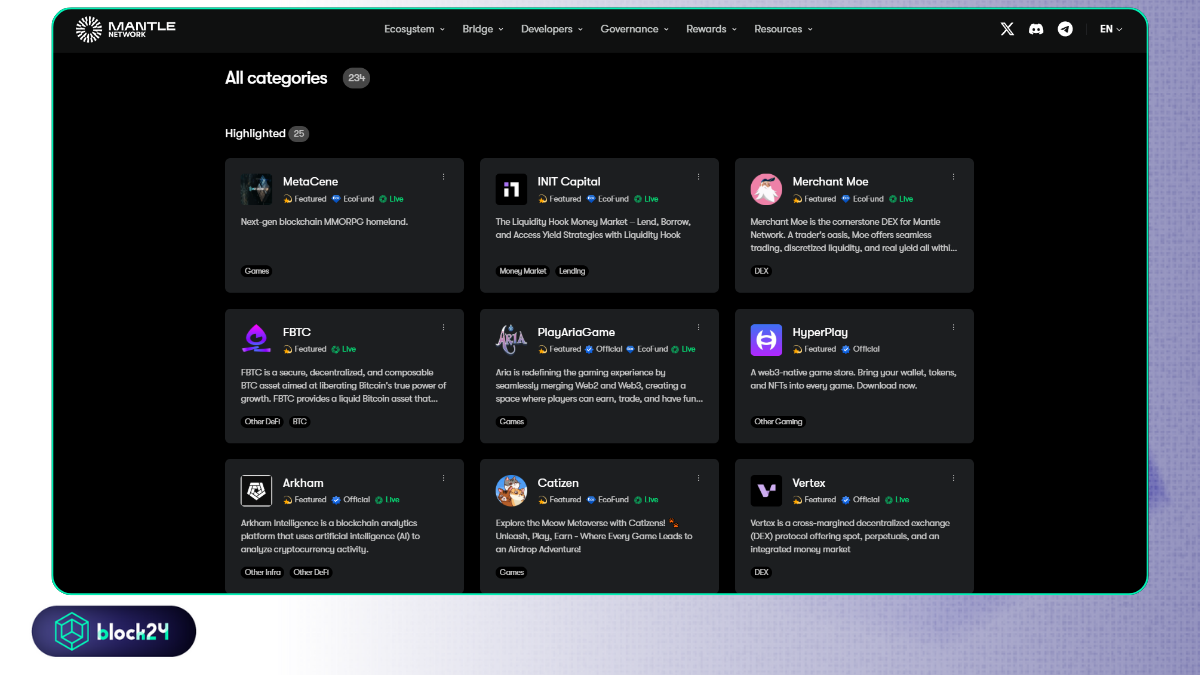Click the Games tag on MetaCene
1200x675 pixels.
(257, 271)
